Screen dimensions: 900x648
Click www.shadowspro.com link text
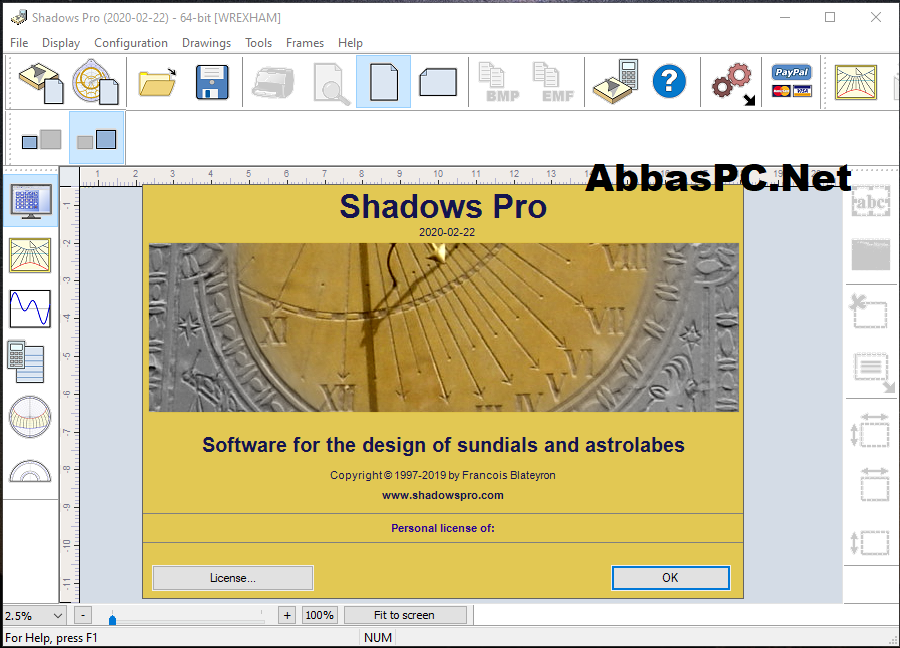(443, 495)
